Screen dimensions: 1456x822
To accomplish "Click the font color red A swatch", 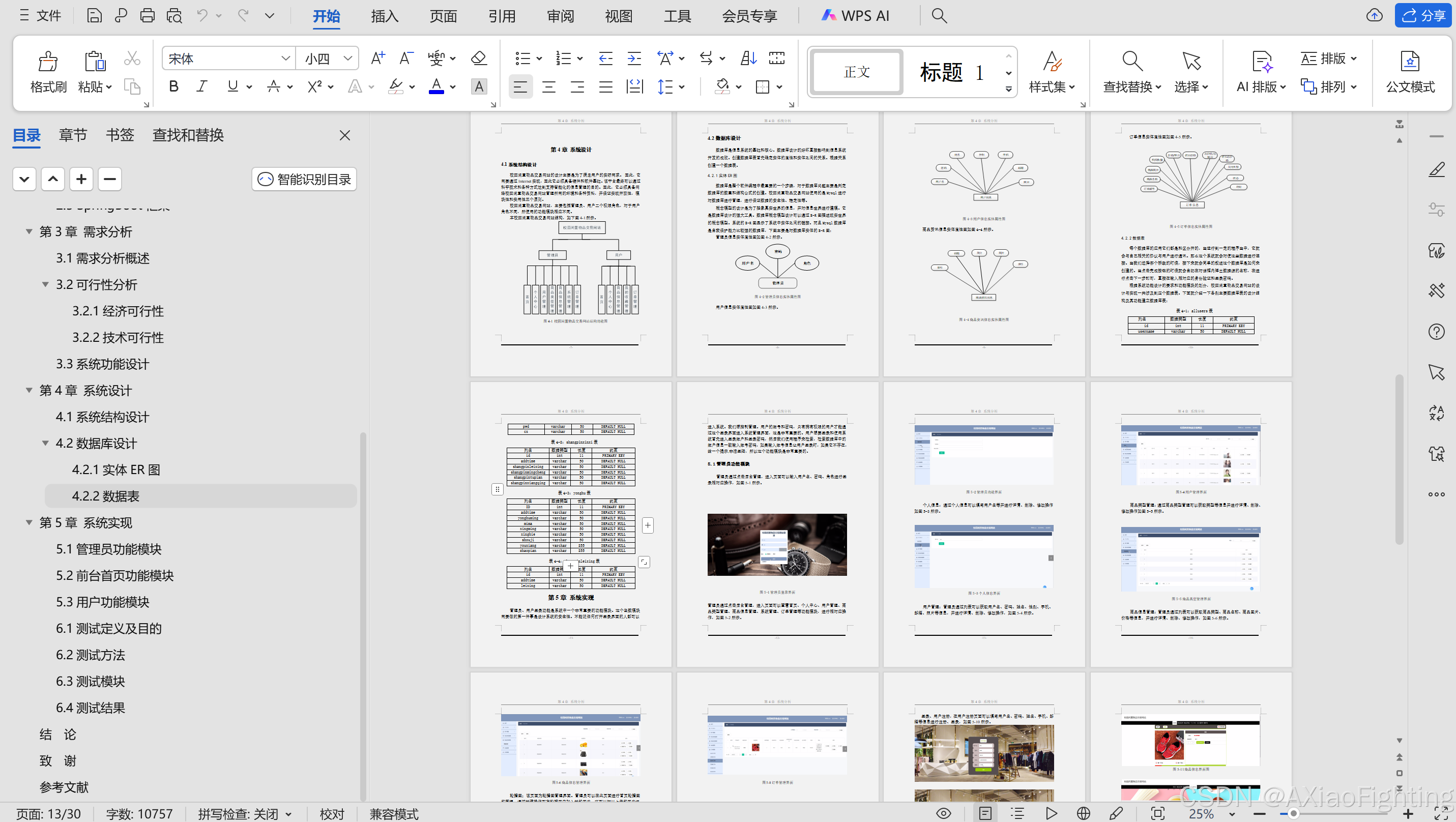I will pyautogui.click(x=436, y=86).
